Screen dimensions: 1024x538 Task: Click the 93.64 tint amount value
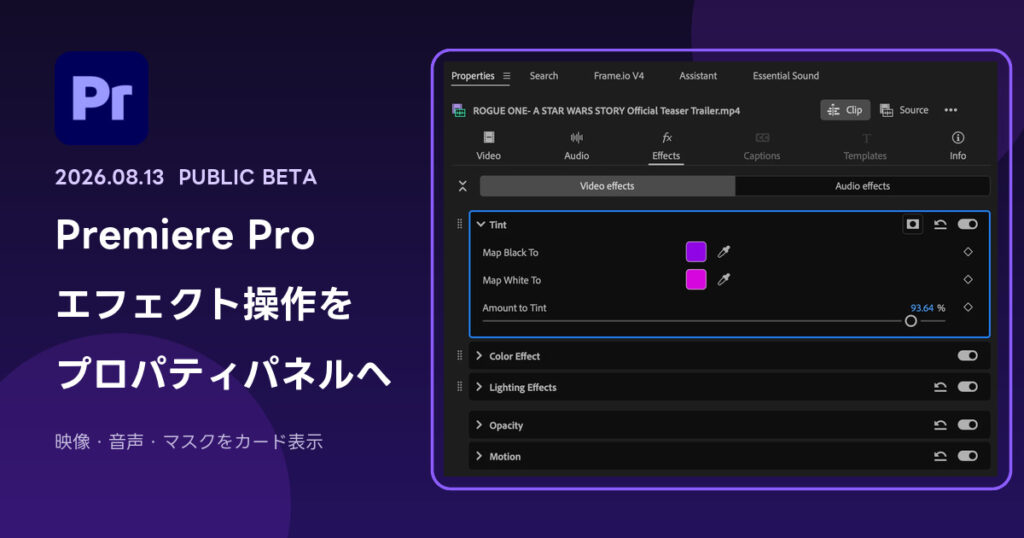[922, 308]
